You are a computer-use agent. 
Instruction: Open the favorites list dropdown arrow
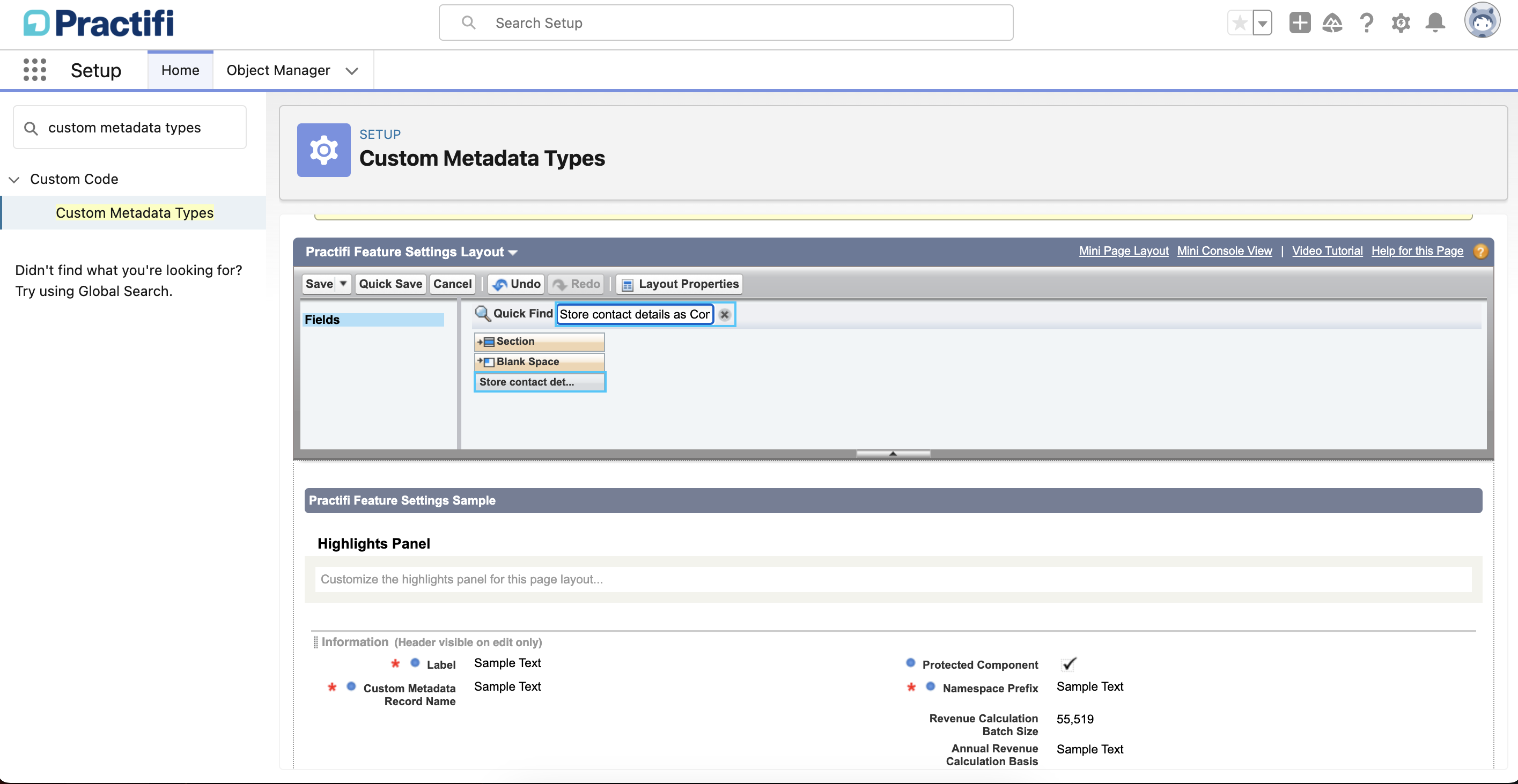(x=1262, y=24)
